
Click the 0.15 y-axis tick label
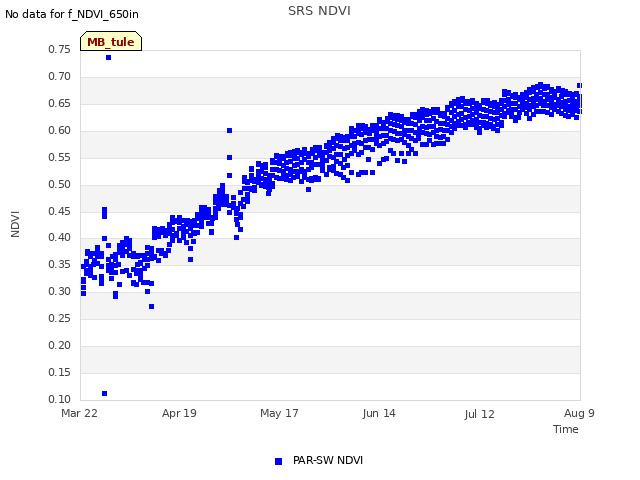pos(60,372)
